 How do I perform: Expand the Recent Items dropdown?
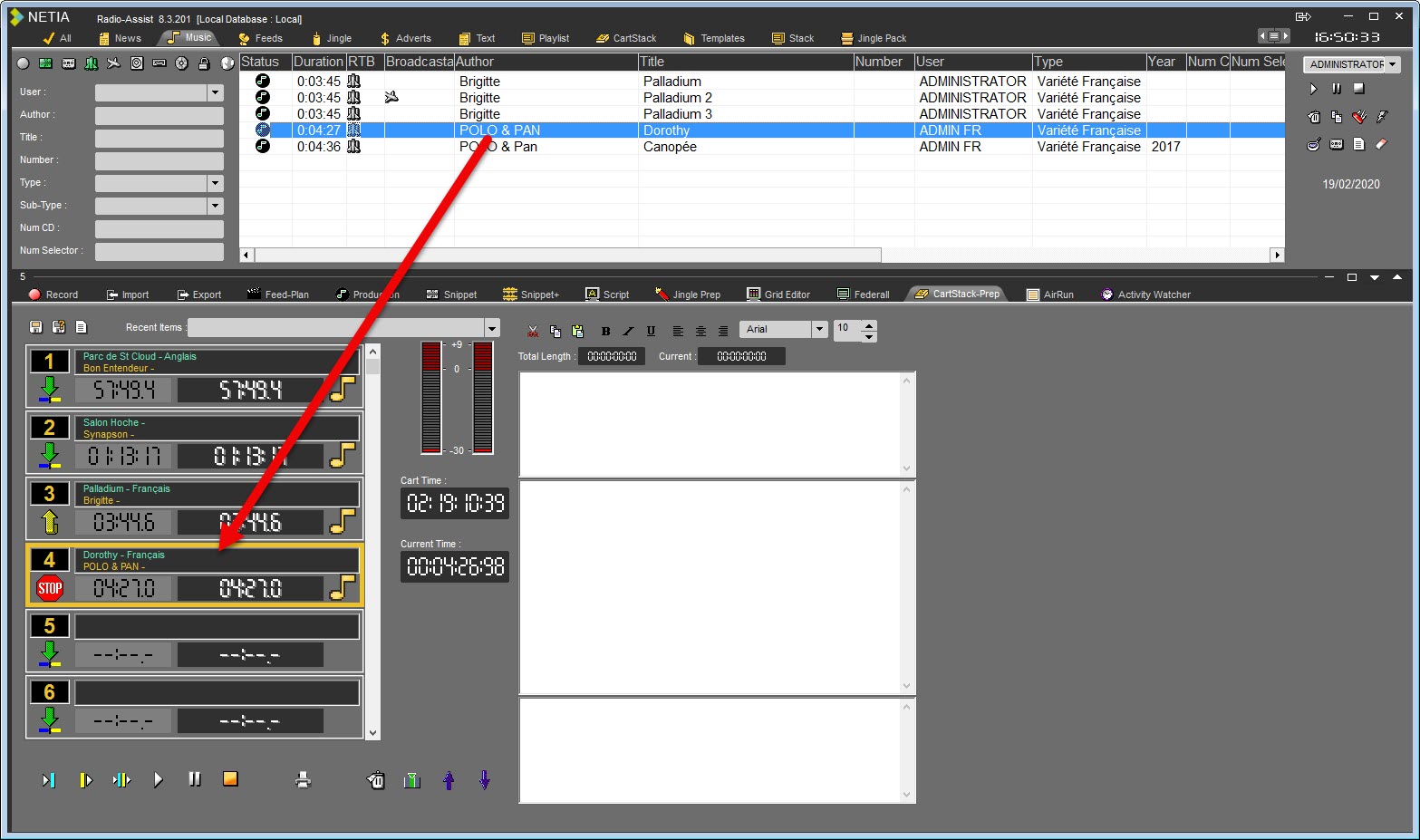tap(492, 328)
